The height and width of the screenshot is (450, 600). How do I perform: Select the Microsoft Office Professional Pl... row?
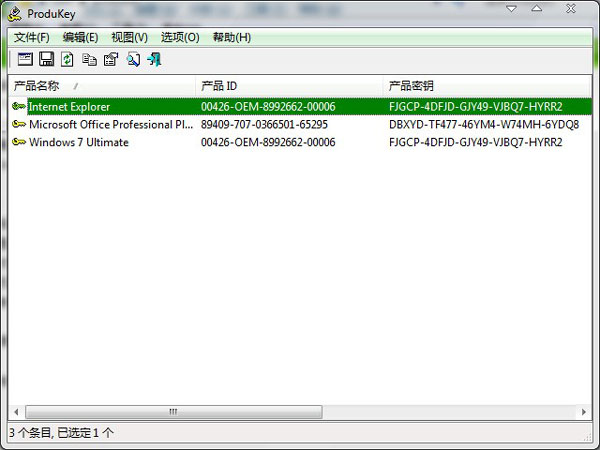300,124
